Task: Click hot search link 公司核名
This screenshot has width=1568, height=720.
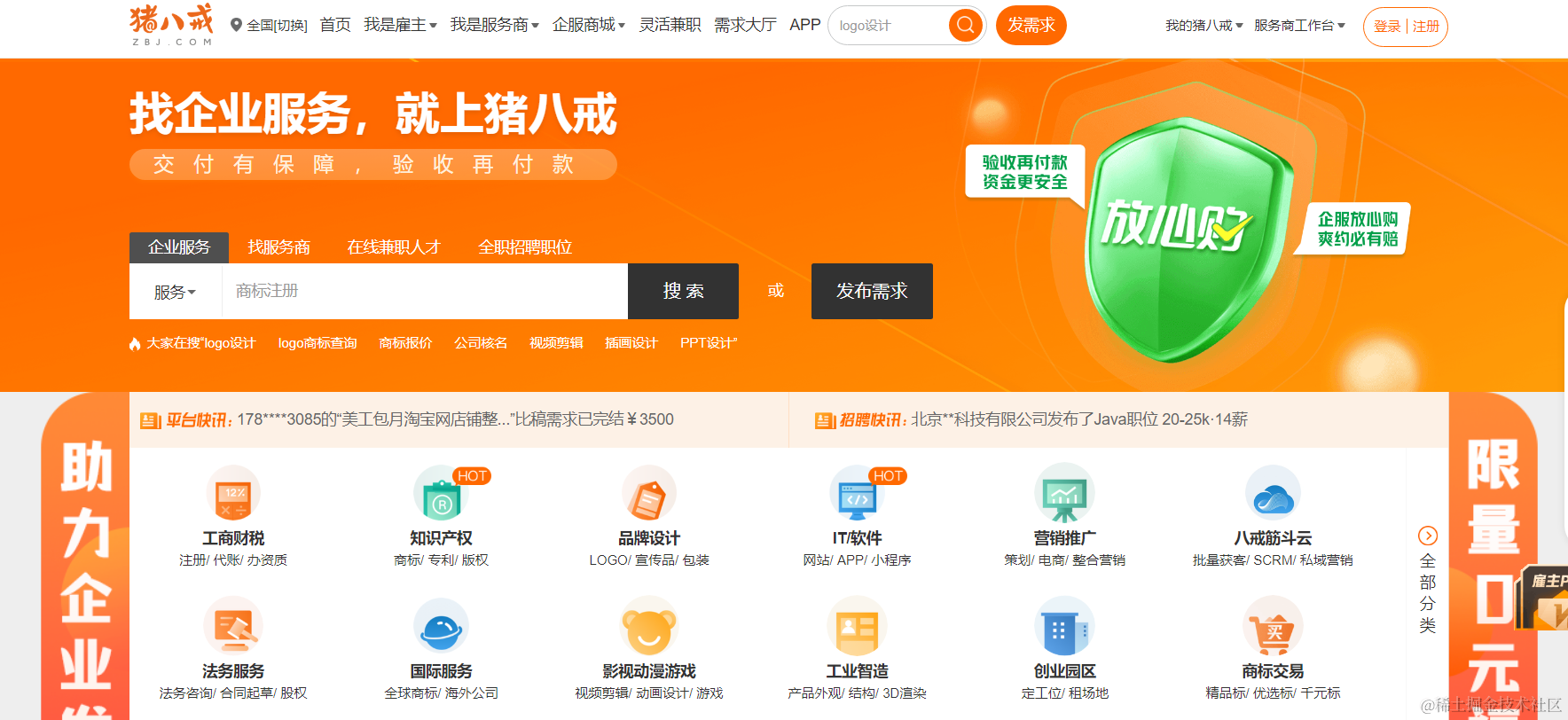Action: pyautogui.click(x=481, y=343)
